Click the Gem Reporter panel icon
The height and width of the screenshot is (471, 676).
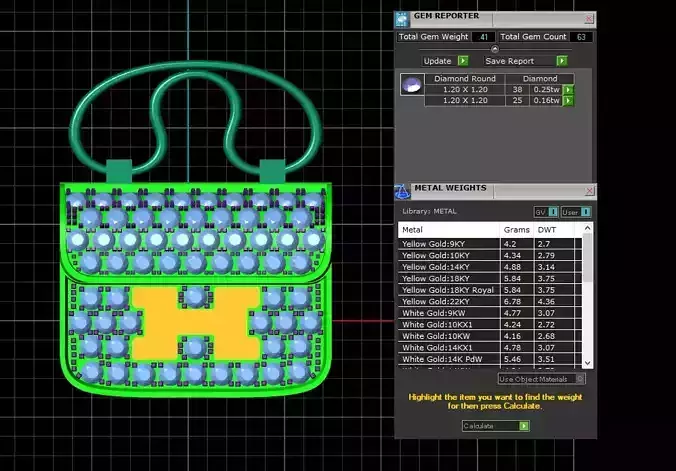click(x=402, y=19)
